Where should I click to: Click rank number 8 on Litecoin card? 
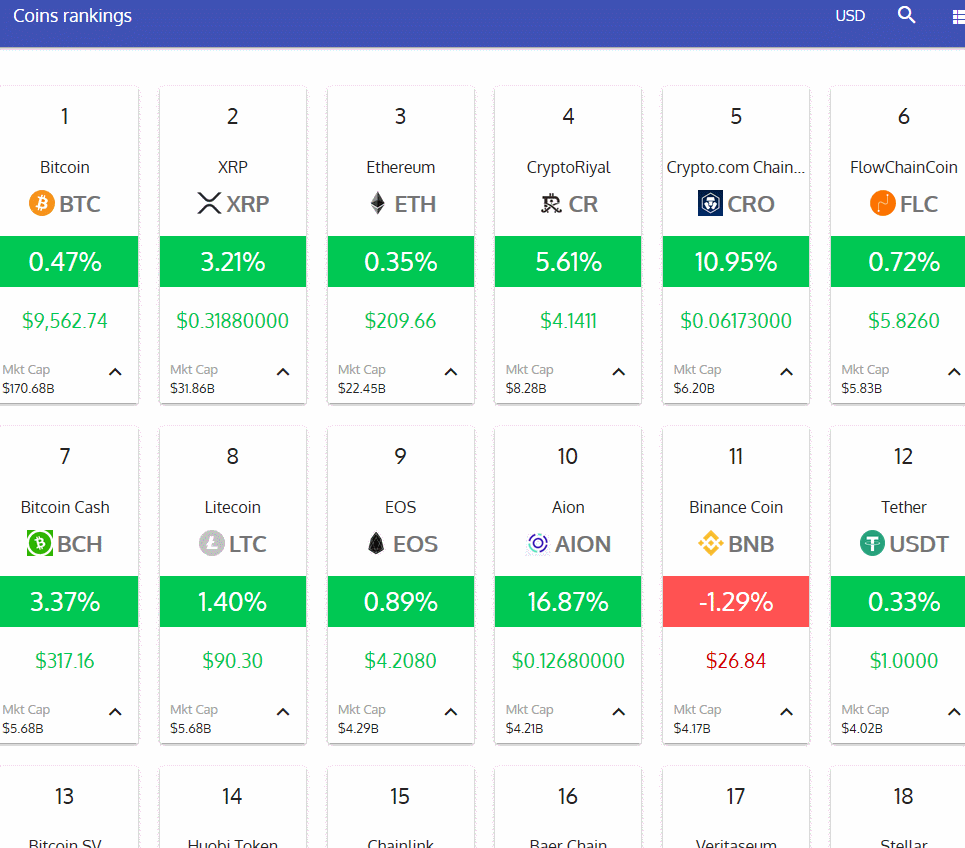click(233, 456)
